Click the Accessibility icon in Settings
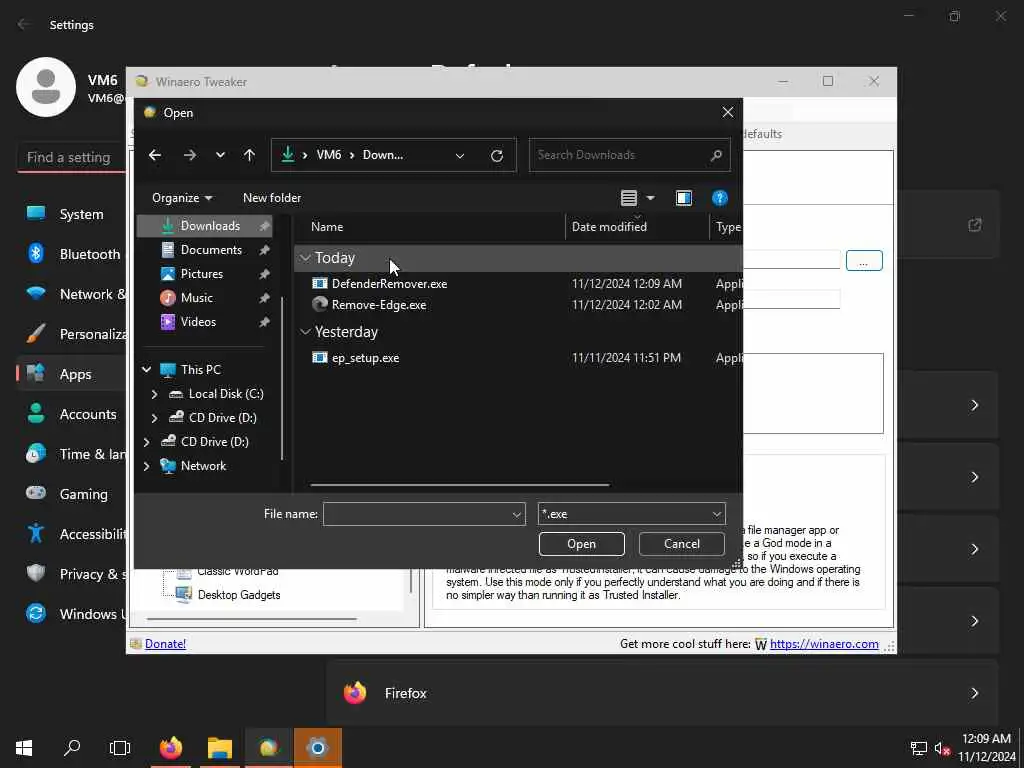 pos(36,534)
